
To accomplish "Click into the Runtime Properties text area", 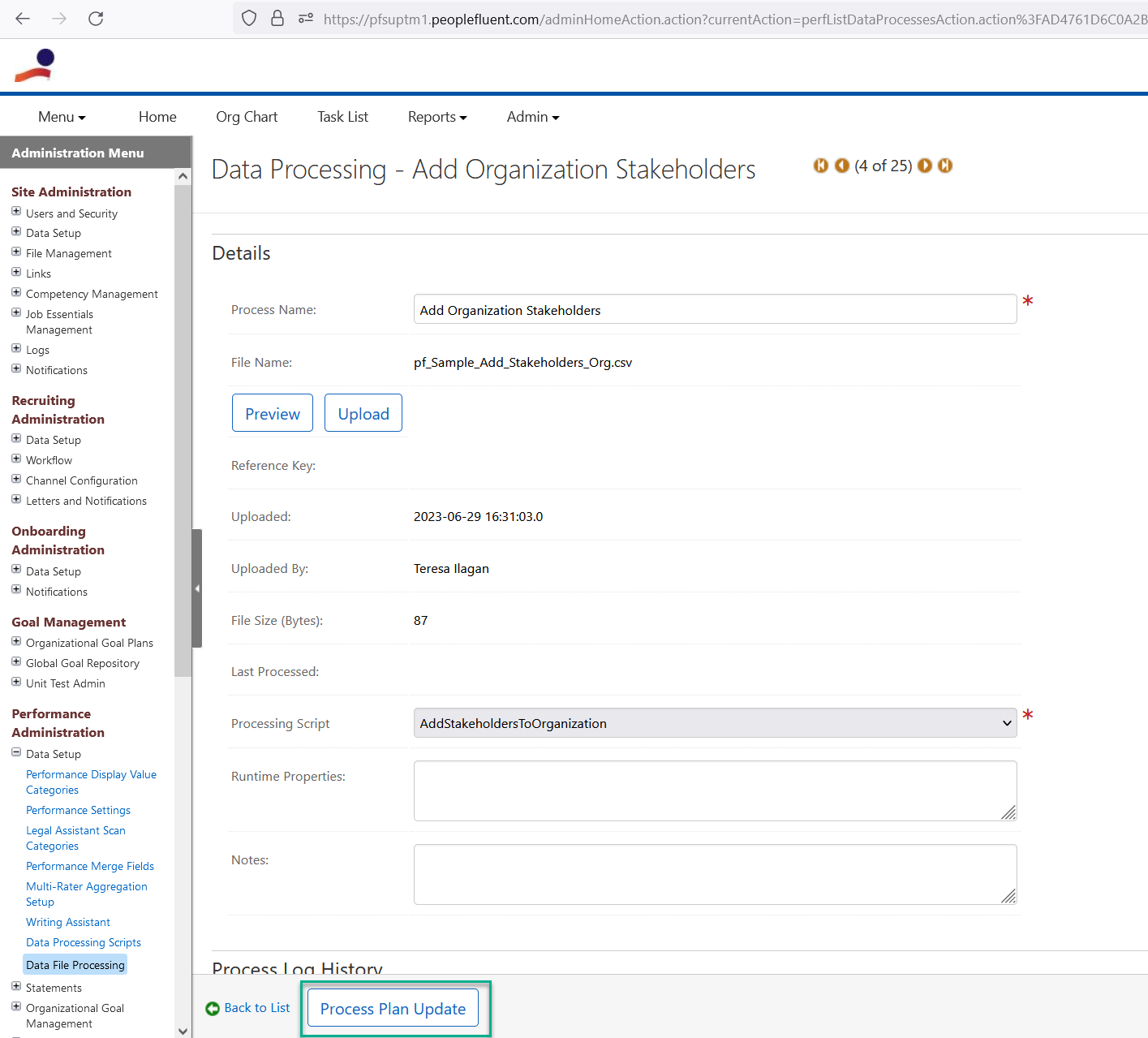I will point(715,790).
